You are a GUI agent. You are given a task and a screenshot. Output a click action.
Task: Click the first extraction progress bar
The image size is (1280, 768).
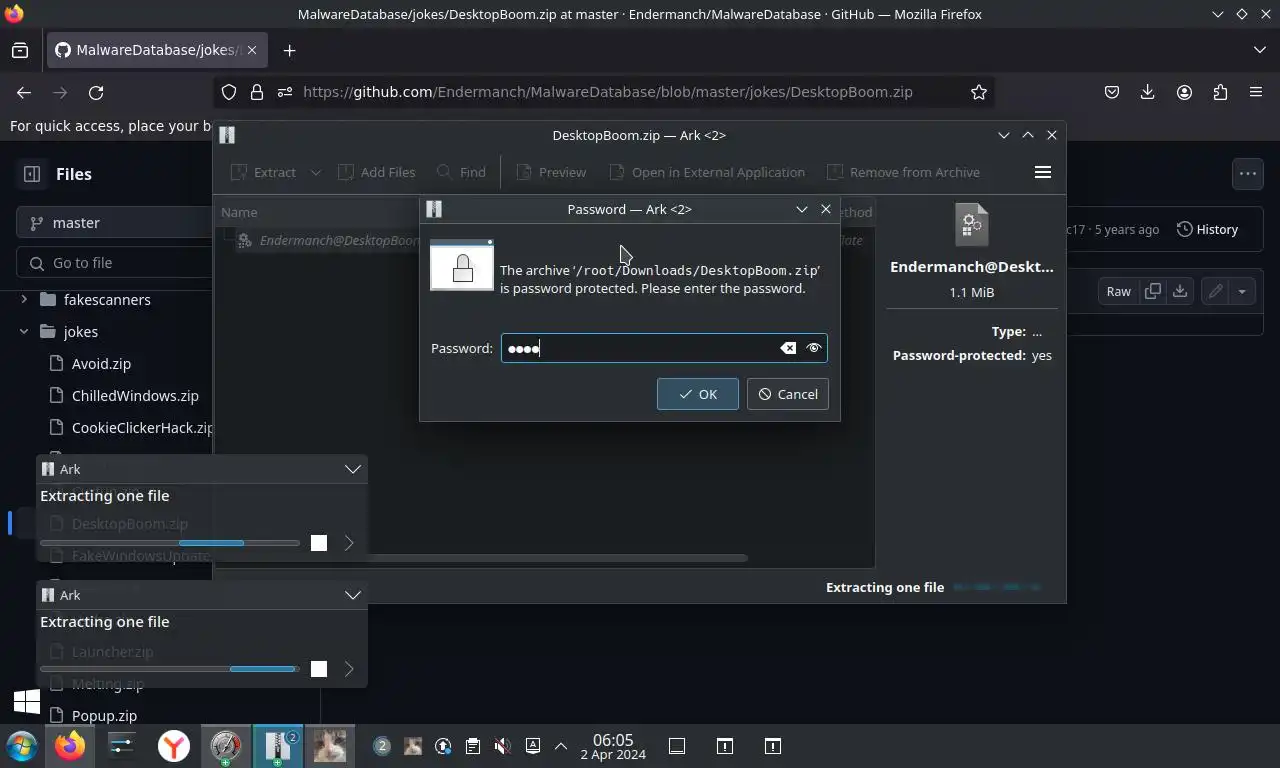click(170, 543)
